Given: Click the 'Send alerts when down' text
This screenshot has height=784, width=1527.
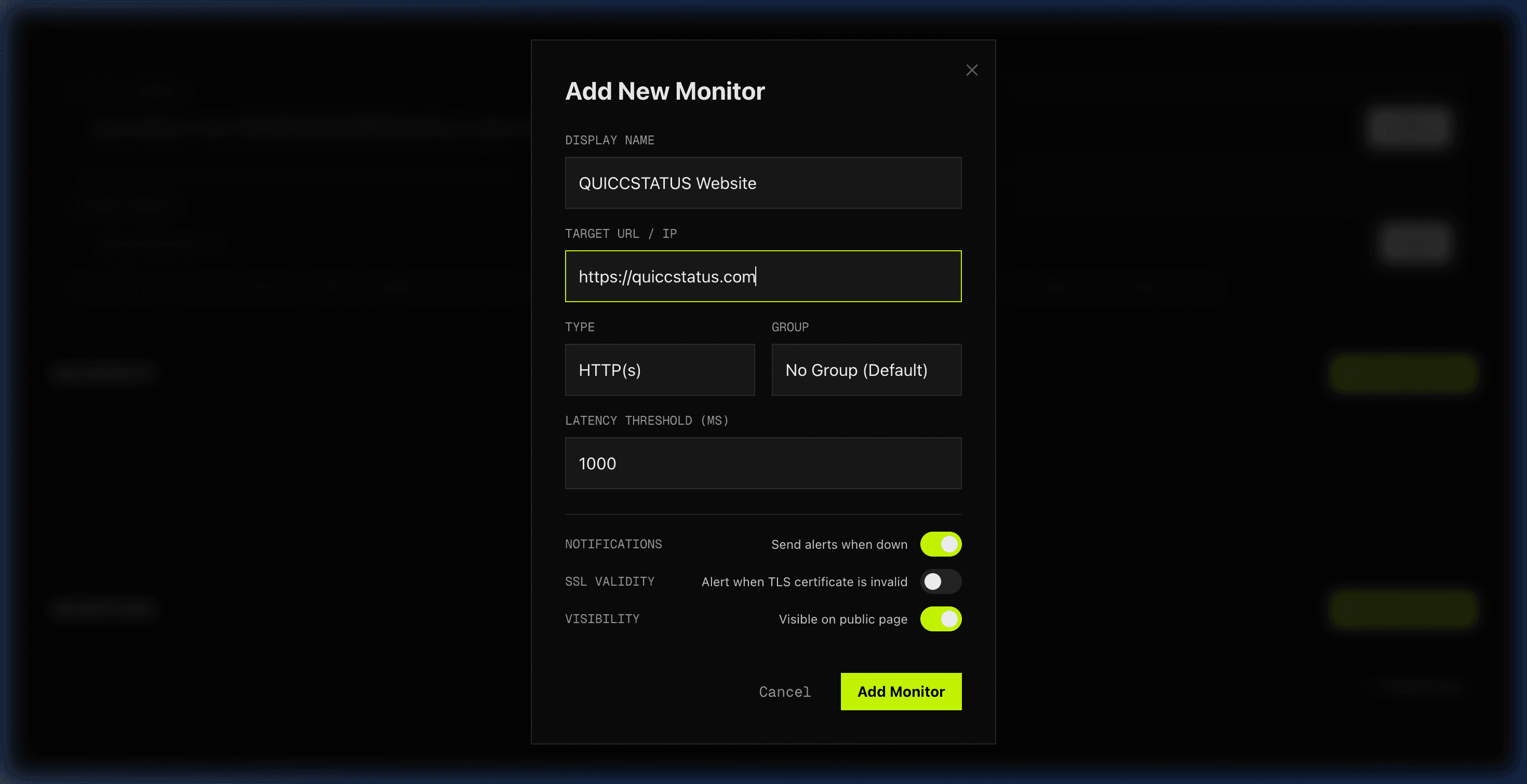Looking at the screenshot, I should click(839, 545).
